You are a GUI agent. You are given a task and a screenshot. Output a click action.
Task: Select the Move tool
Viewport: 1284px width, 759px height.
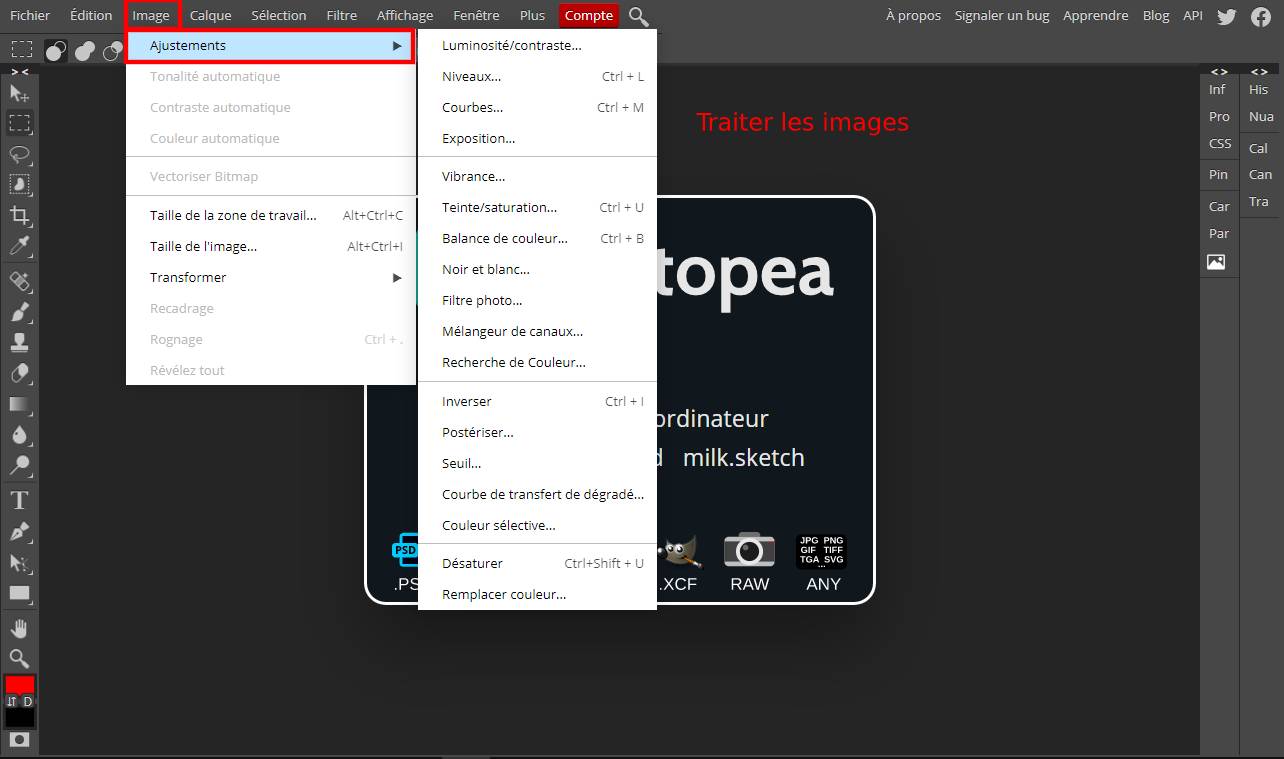click(x=19, y=93)
